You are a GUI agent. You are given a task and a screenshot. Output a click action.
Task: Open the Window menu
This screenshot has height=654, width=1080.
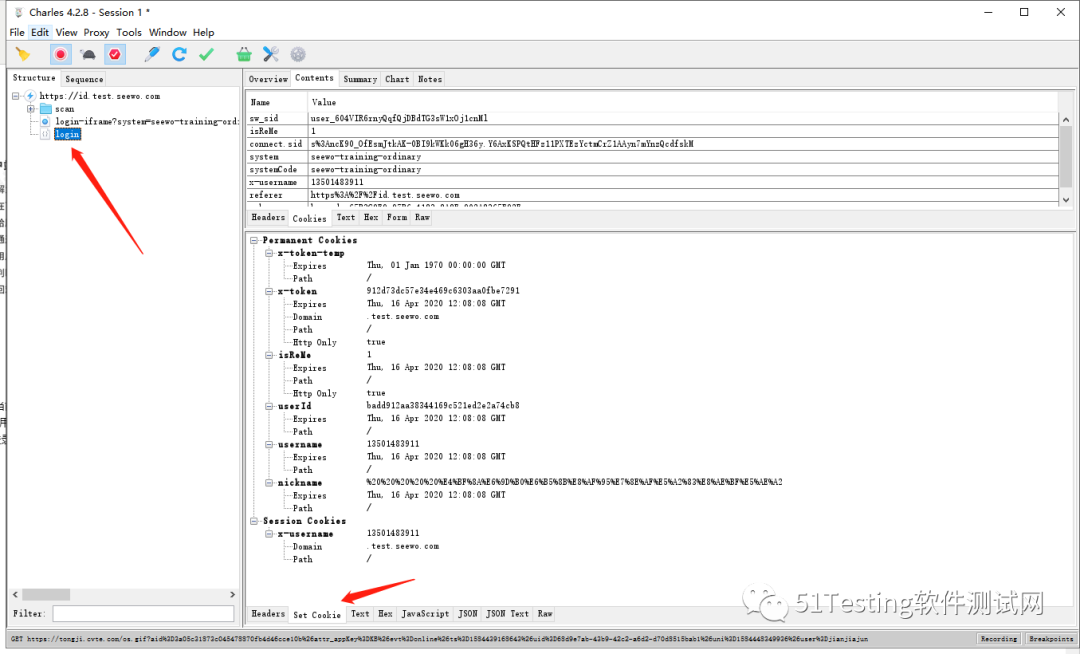167,32
